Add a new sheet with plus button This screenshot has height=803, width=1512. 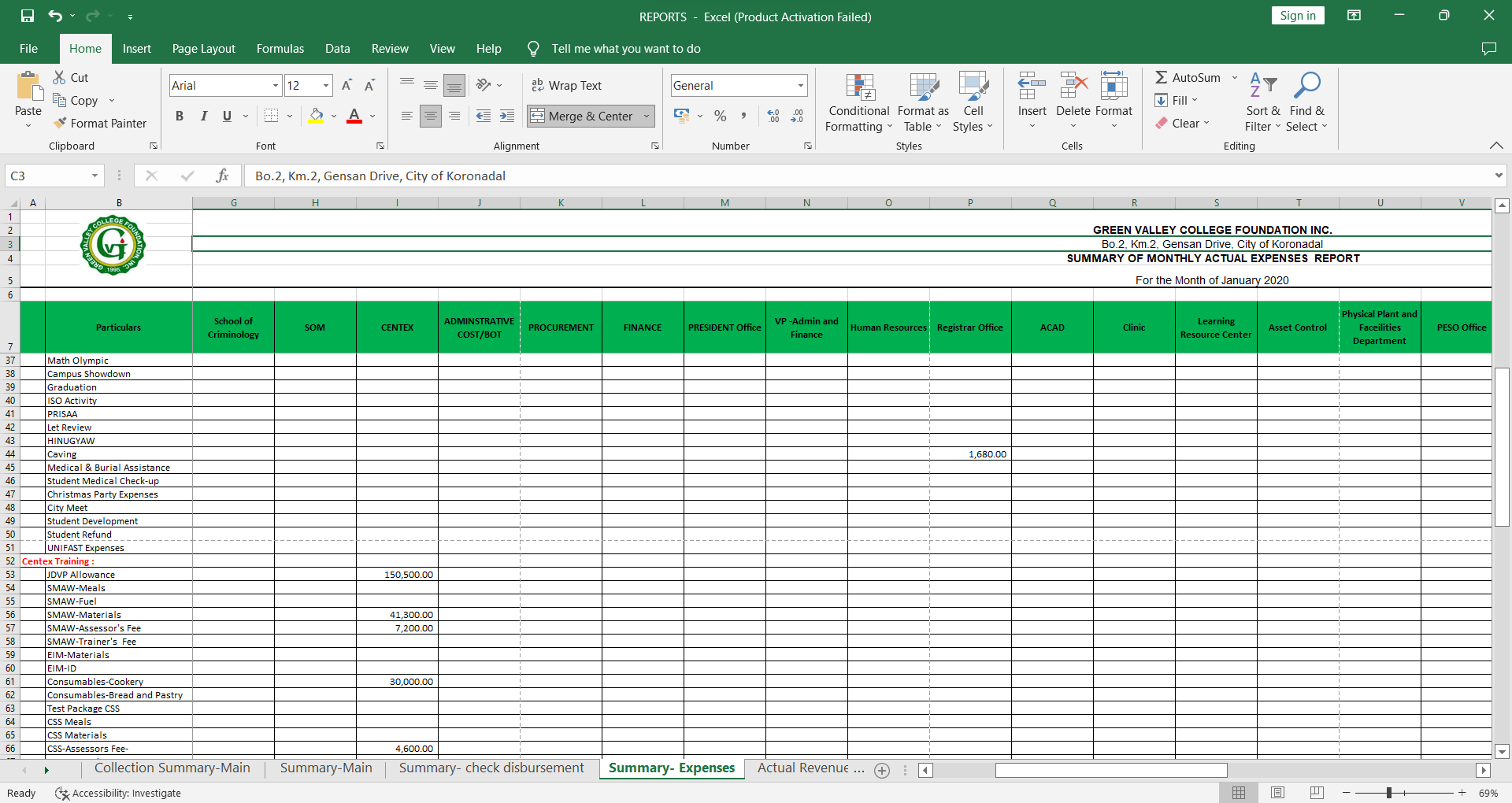(882, 771)
